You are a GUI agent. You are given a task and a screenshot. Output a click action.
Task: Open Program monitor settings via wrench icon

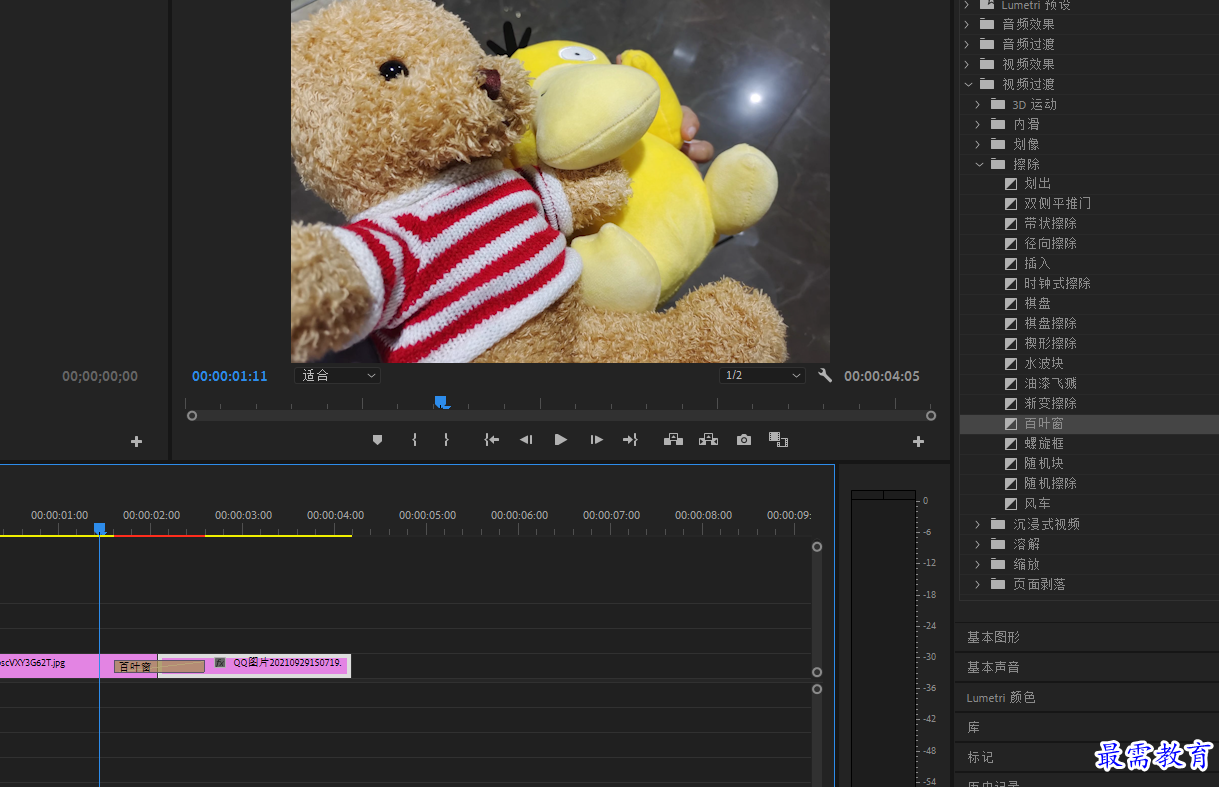825,376
